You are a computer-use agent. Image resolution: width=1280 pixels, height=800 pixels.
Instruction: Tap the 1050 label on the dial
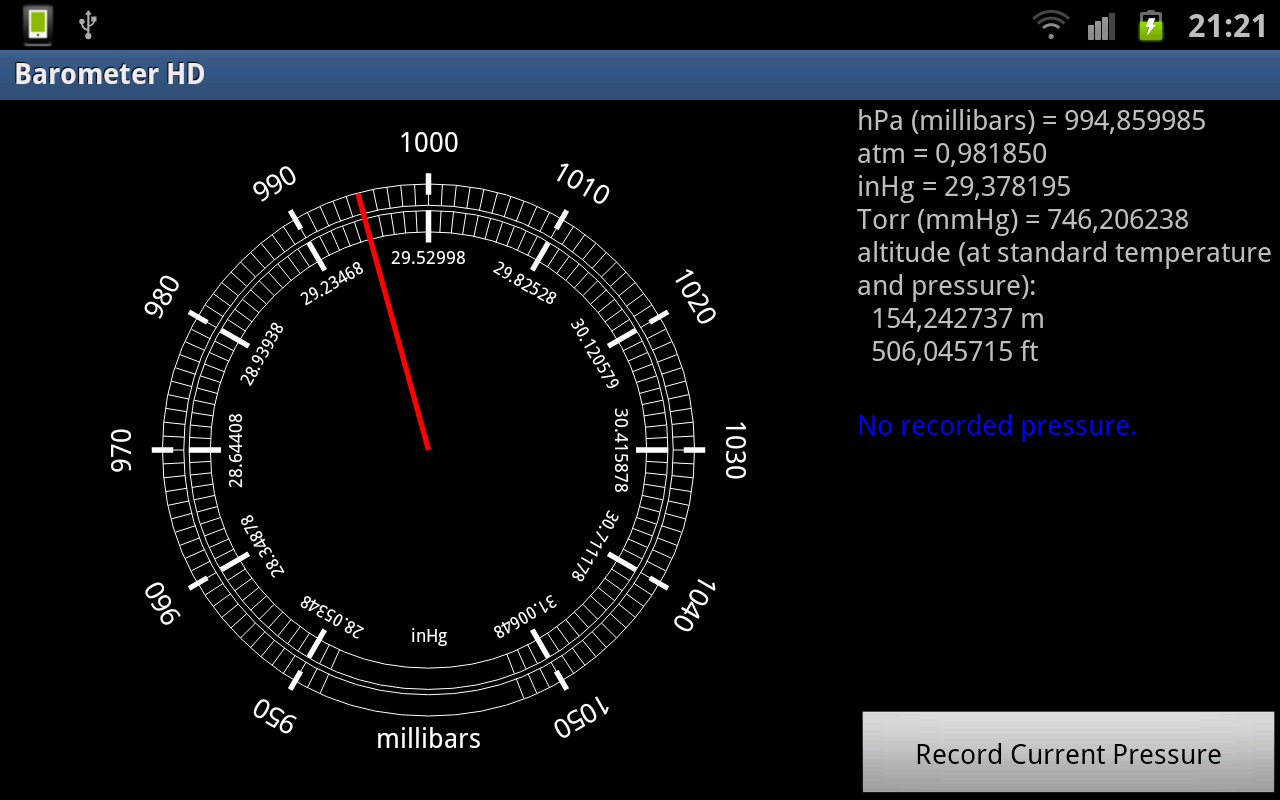pyautogui.click(x=581, y=716)
